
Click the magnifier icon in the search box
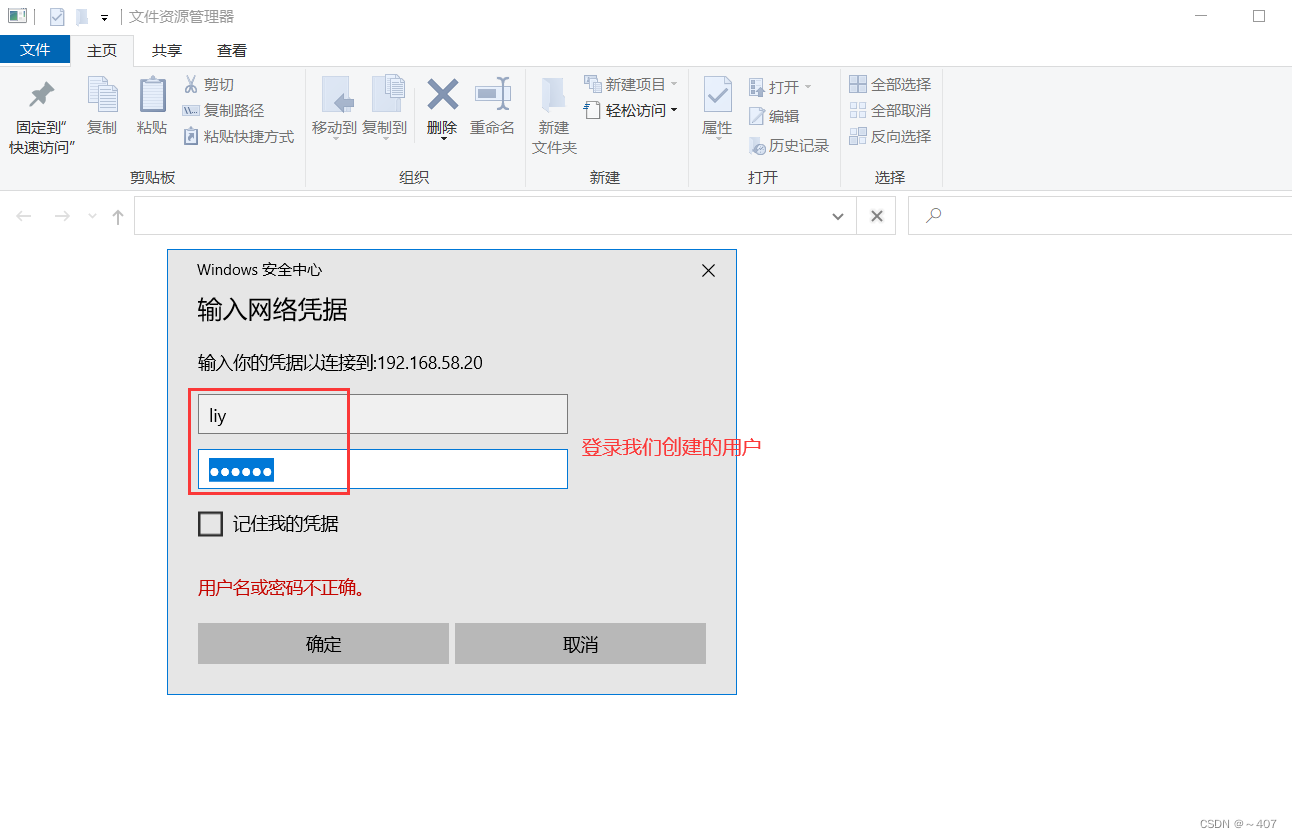[934, 215]
